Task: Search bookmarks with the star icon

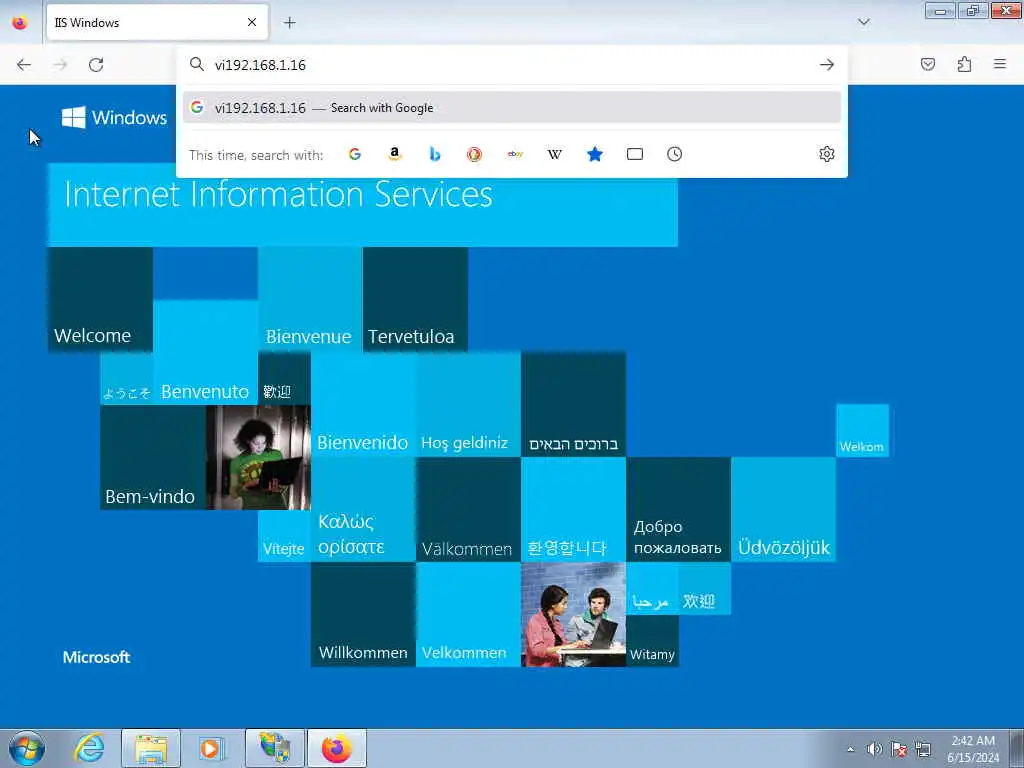Action: click(x=595, y=154)
